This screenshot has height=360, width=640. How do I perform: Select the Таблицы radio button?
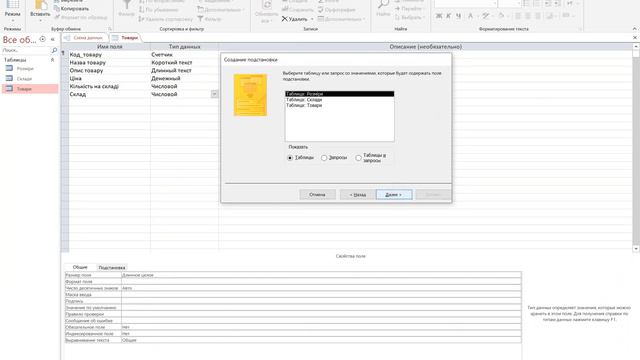[x=290, y=158]
